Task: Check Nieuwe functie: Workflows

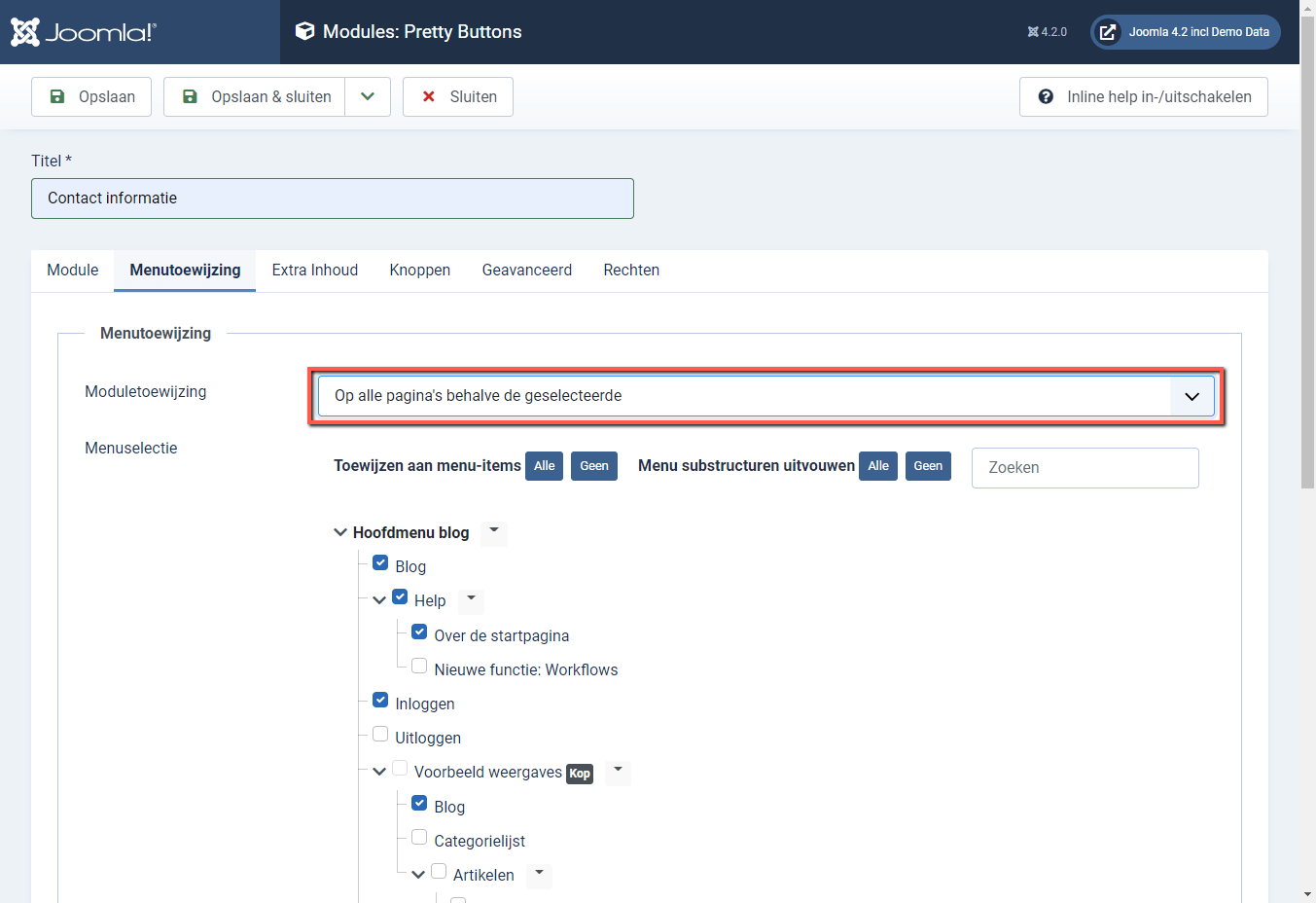Action: [418, 665]
